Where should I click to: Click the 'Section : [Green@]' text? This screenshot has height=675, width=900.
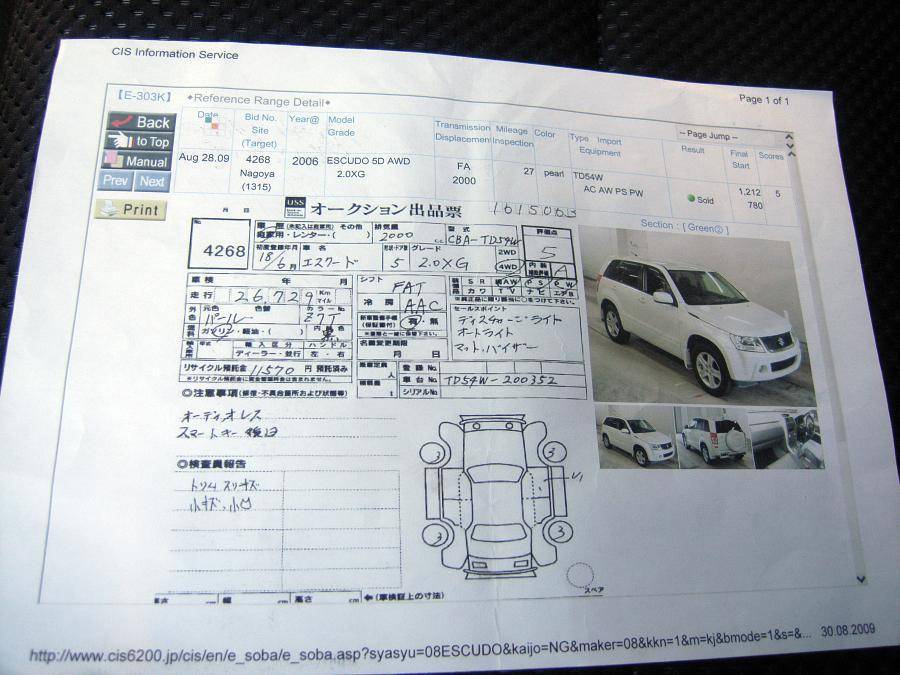point(684,226)
